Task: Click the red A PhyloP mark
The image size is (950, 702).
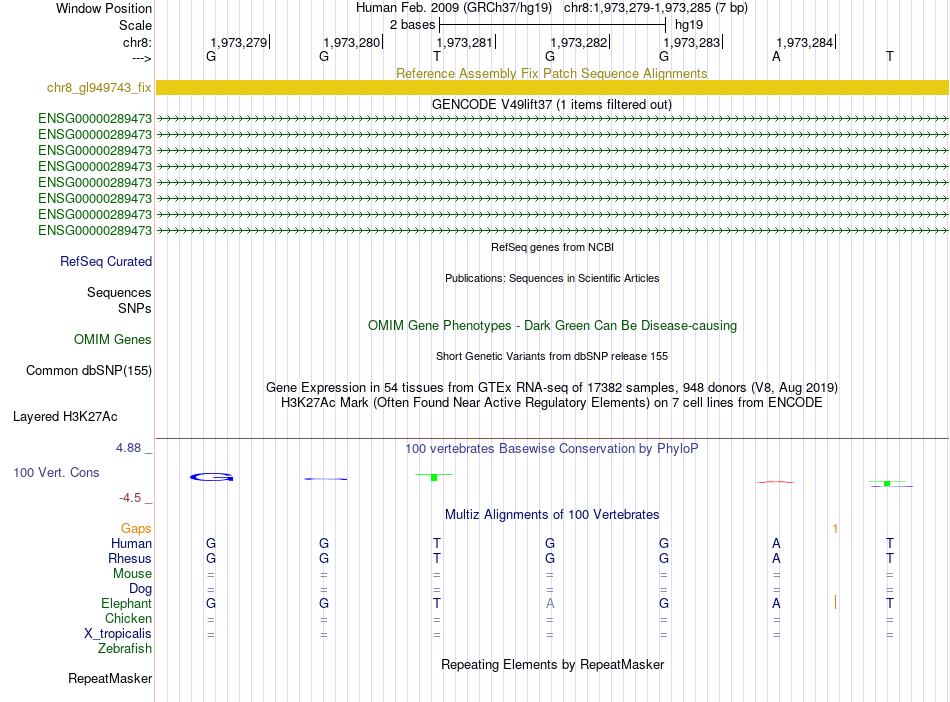Action: 776,482
